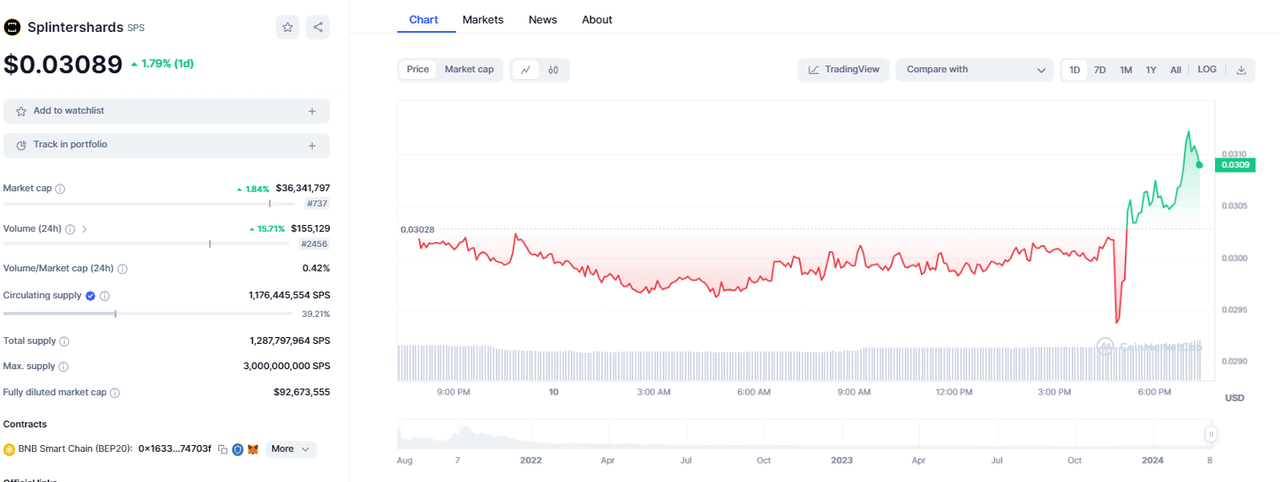The image size is (1280, 482).
Task: Click the 0.03028 opening price label
Action: (x=417, y=229)
